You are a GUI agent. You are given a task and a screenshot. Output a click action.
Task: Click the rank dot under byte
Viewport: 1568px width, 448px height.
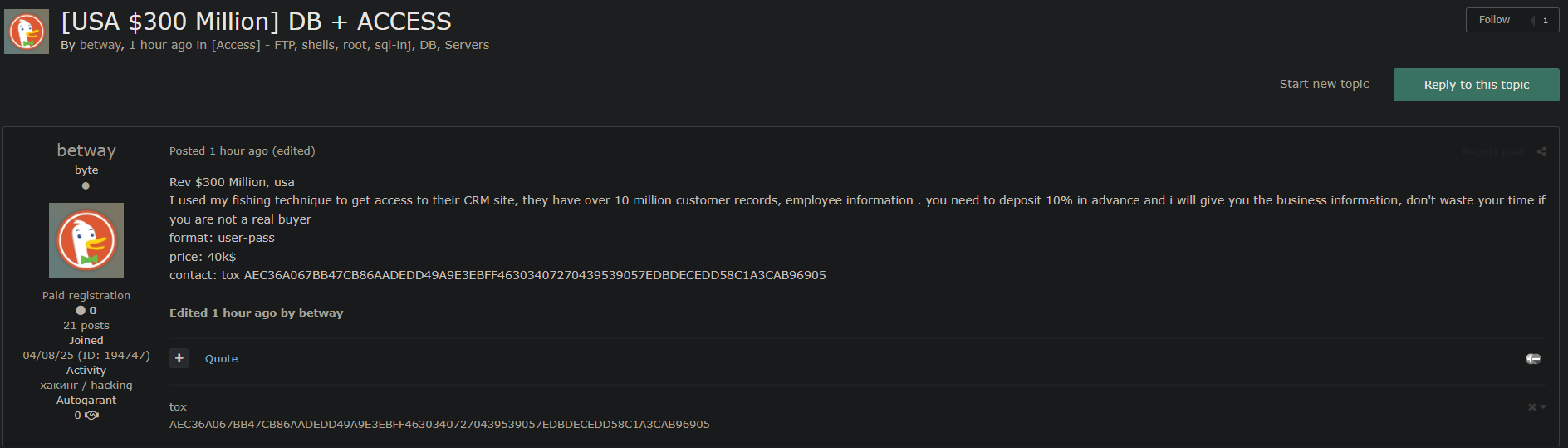coord(86,185)
